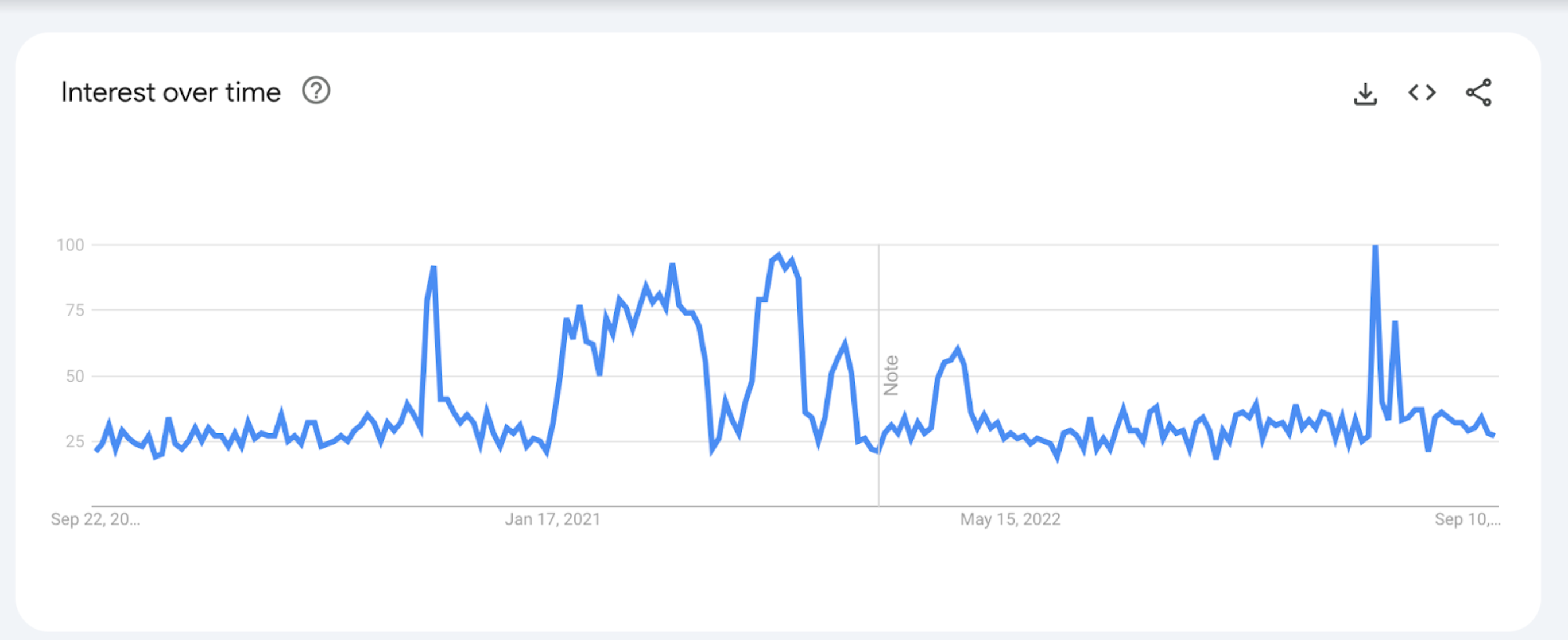
Task: Click the help question mark icon
Action: (316, 91)
